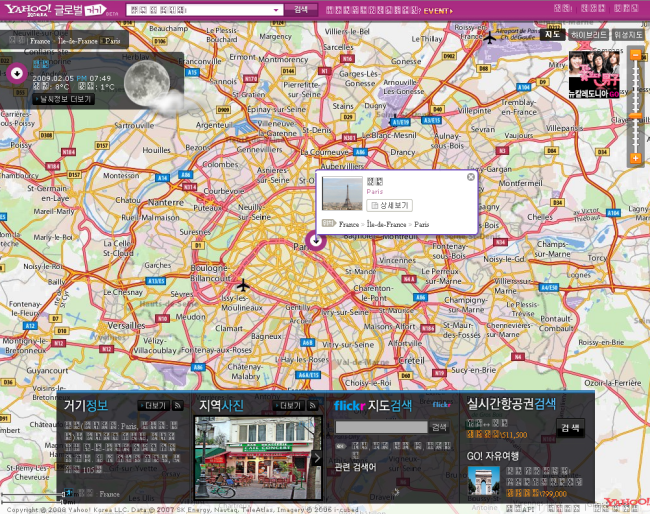650x514 pixels.
Task: Click the moon weather icon
Action: coord(148,81)
